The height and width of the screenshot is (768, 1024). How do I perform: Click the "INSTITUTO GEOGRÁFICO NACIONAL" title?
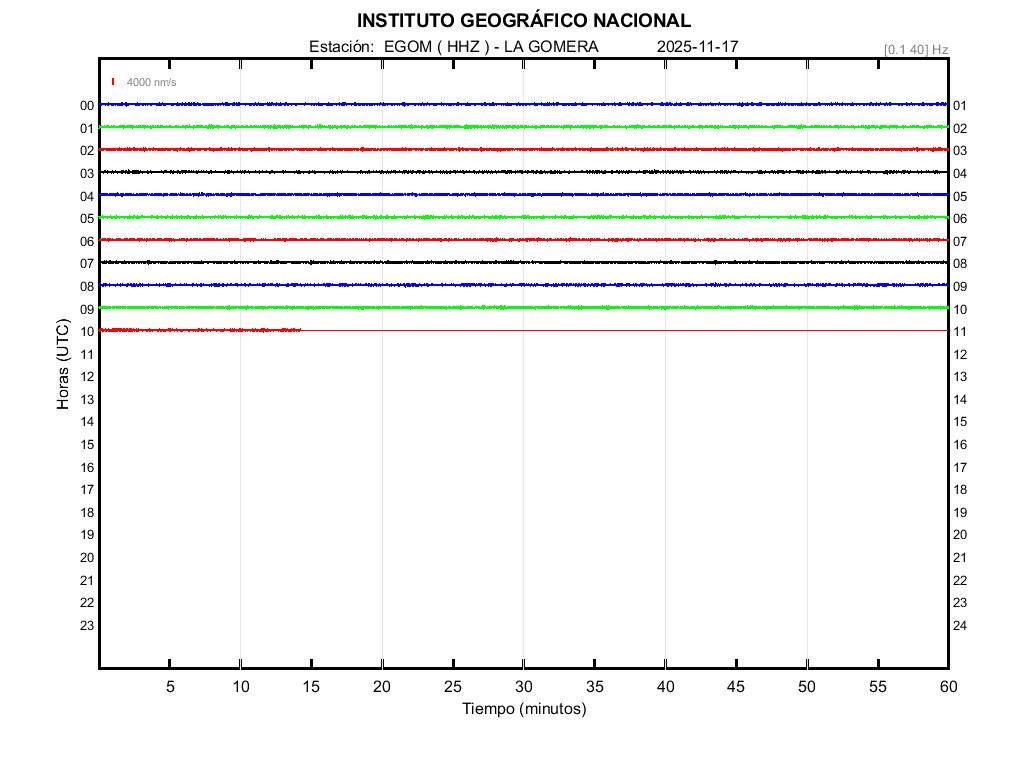pyautogui.click(x=523, y=21)
